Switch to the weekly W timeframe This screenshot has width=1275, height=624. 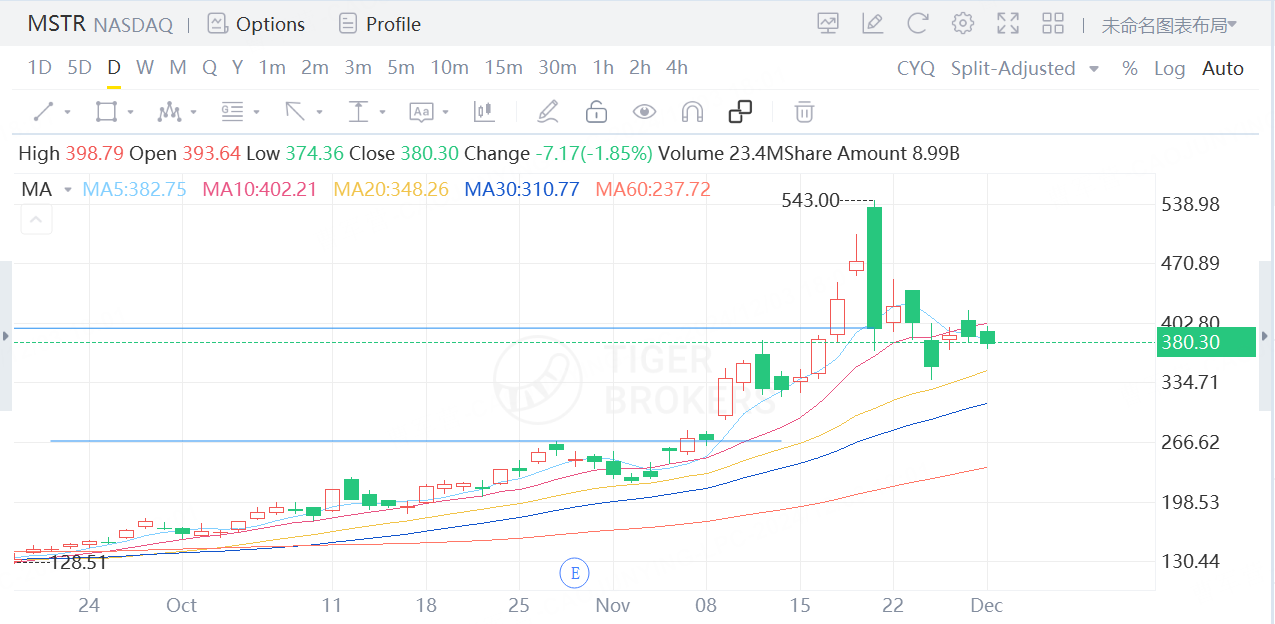pos(145,68)
